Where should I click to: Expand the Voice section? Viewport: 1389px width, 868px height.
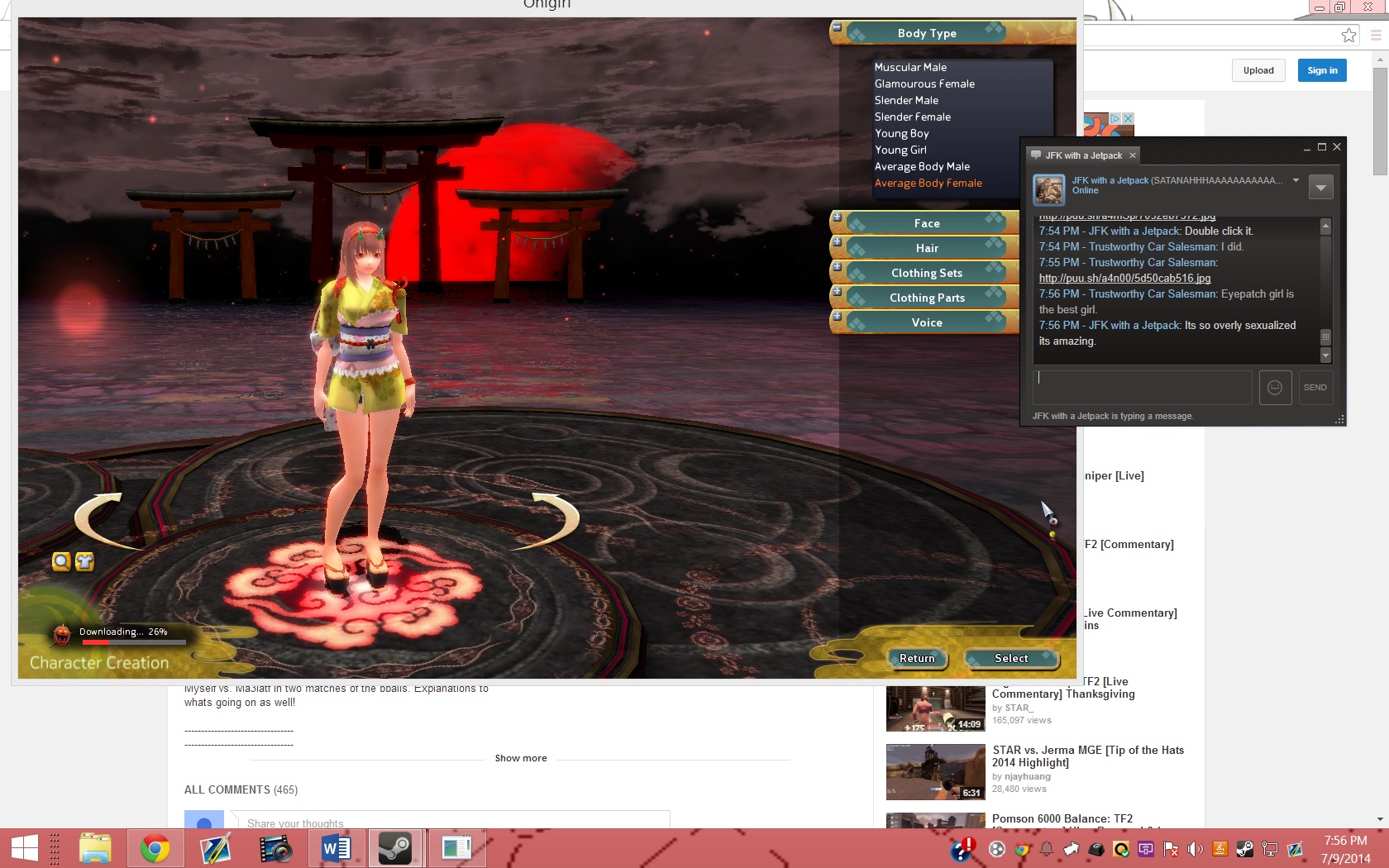837,317
